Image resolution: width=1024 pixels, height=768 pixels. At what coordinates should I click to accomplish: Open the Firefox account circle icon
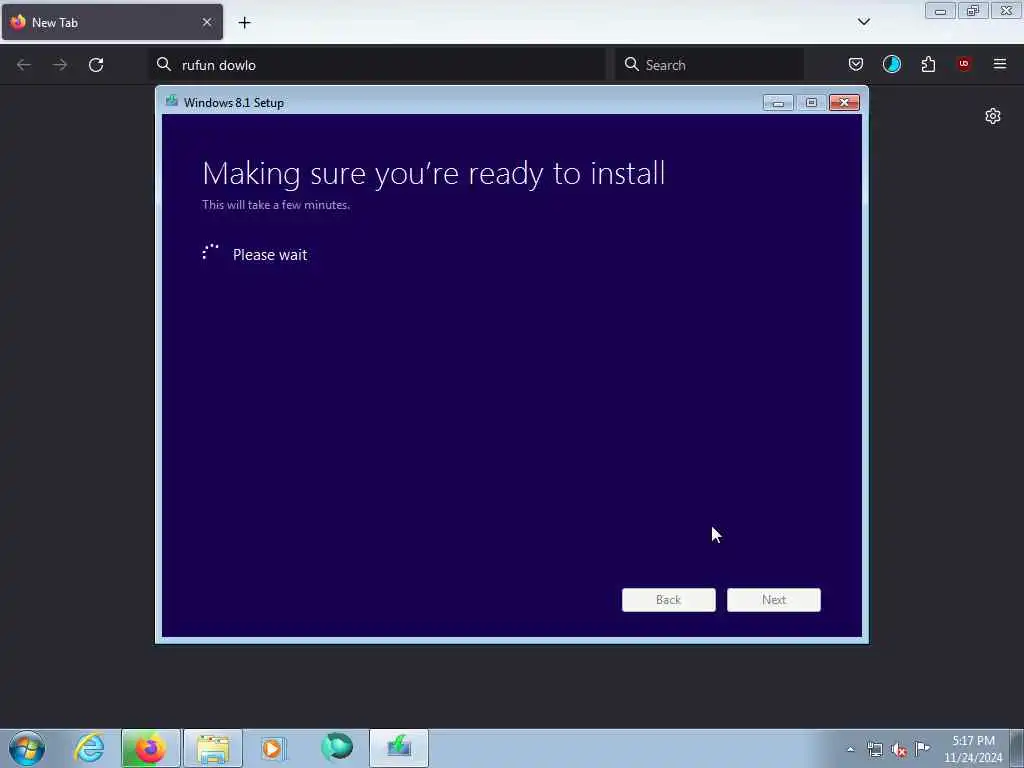[891, 64]
